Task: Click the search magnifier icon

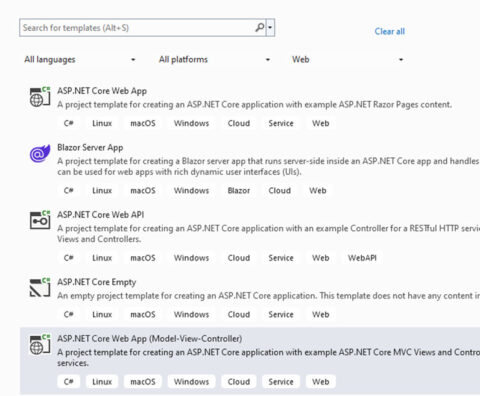Action: click(260, 27)
